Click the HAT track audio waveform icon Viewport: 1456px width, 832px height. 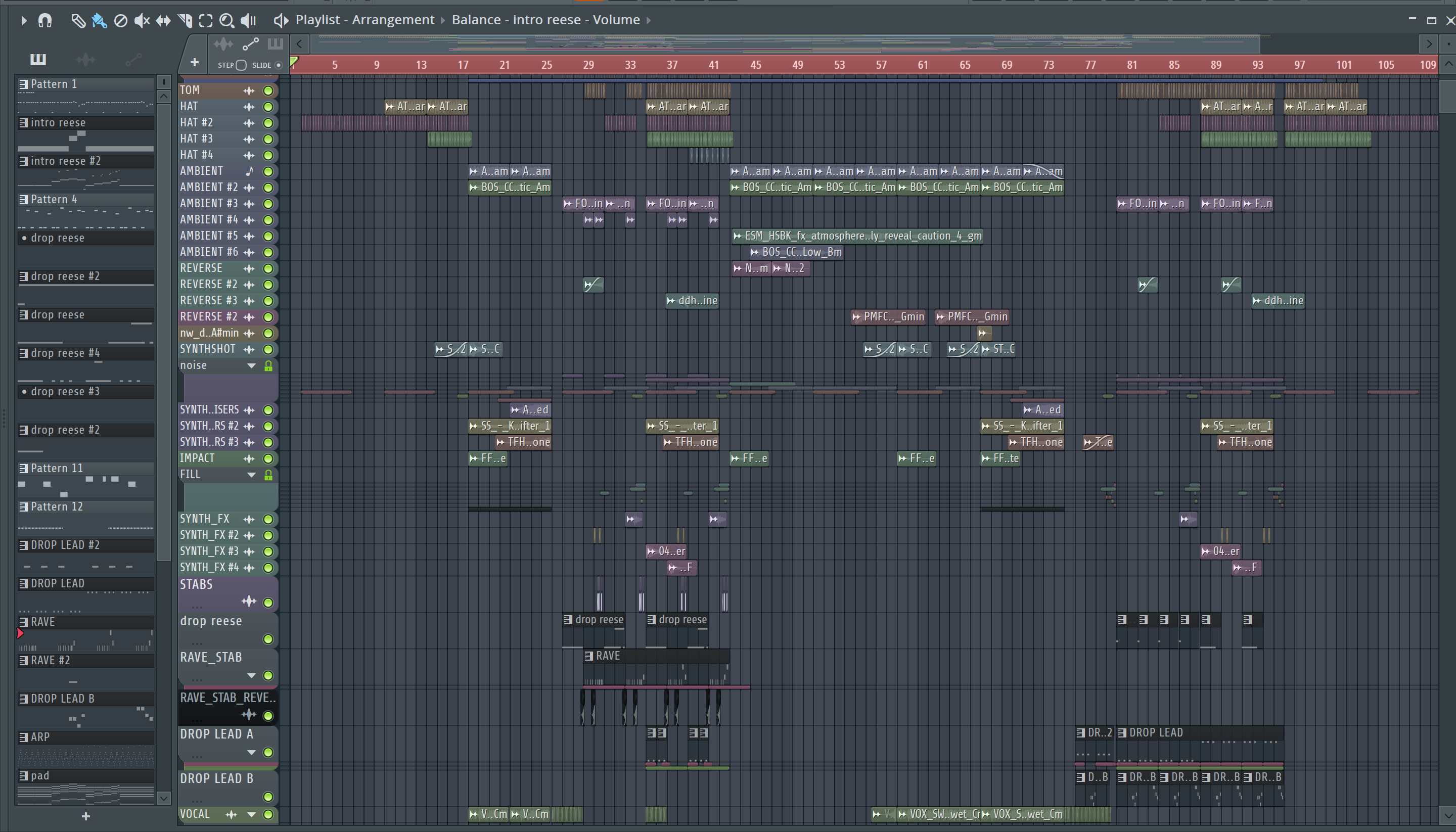tap(249, 106)
